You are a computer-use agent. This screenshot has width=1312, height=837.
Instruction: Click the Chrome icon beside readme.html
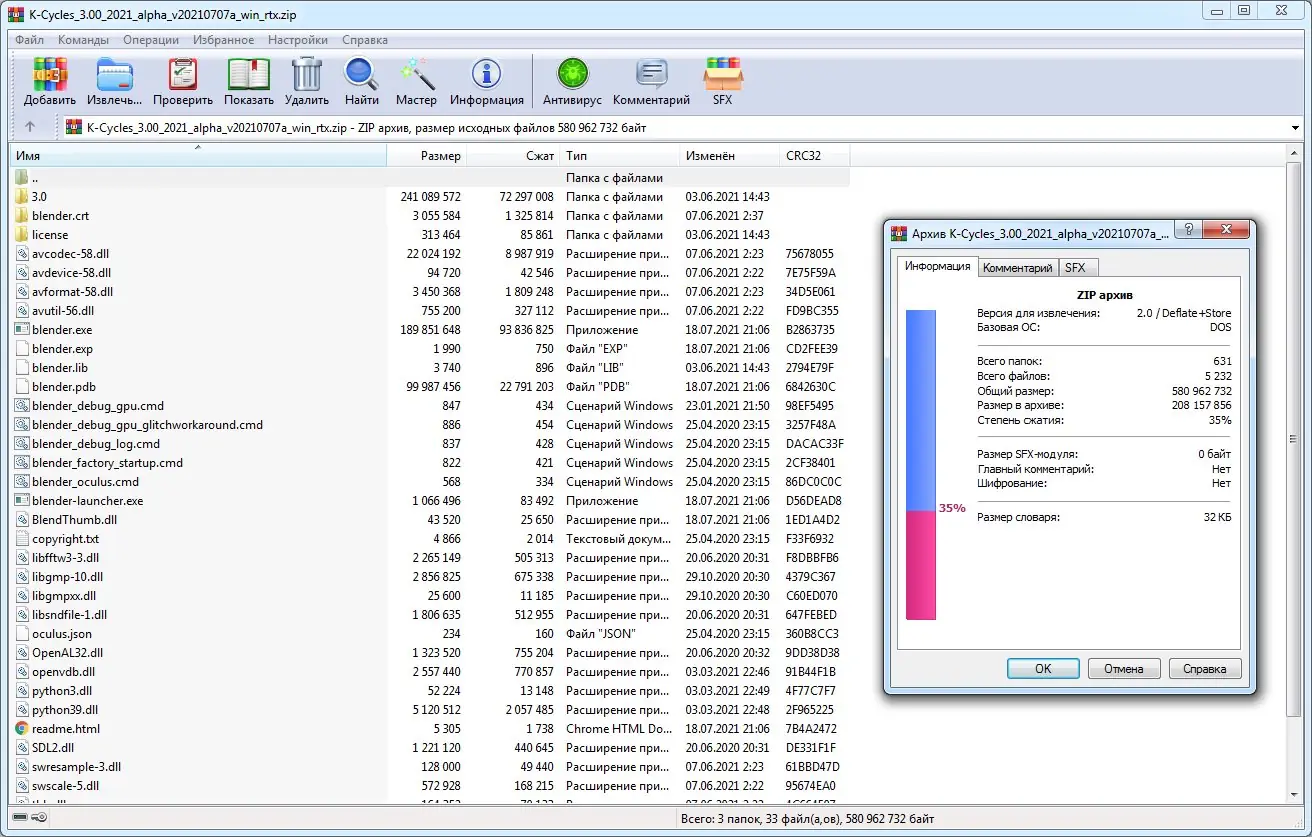pos(22,729)
